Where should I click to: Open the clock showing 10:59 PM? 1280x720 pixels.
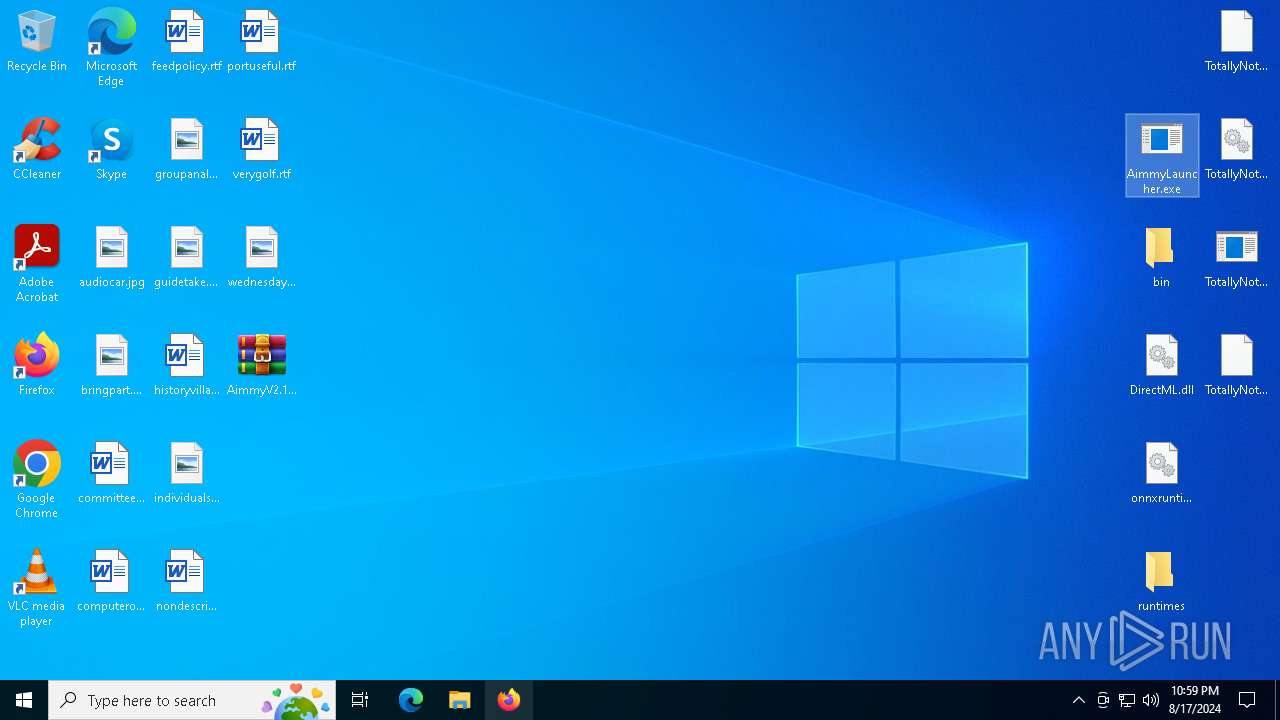coord(1195,700)
